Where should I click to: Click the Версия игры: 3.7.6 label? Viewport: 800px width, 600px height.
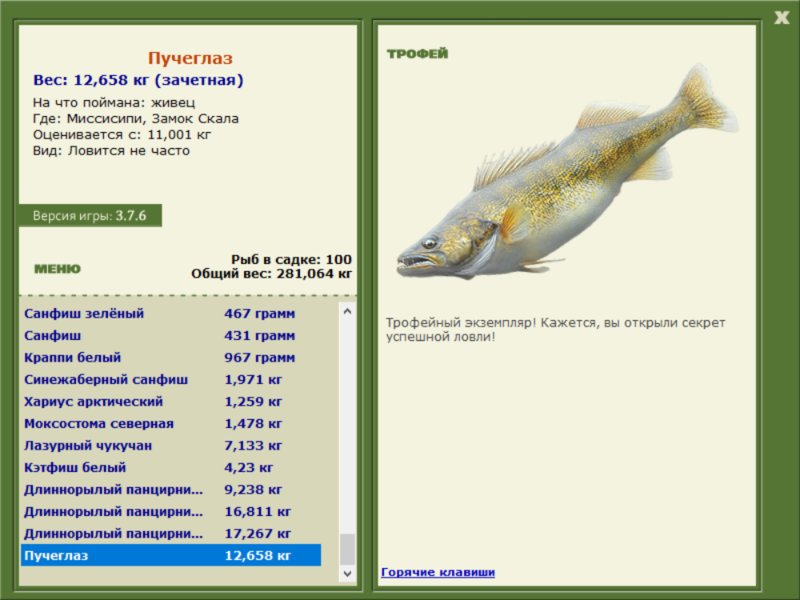pos(90,215)
